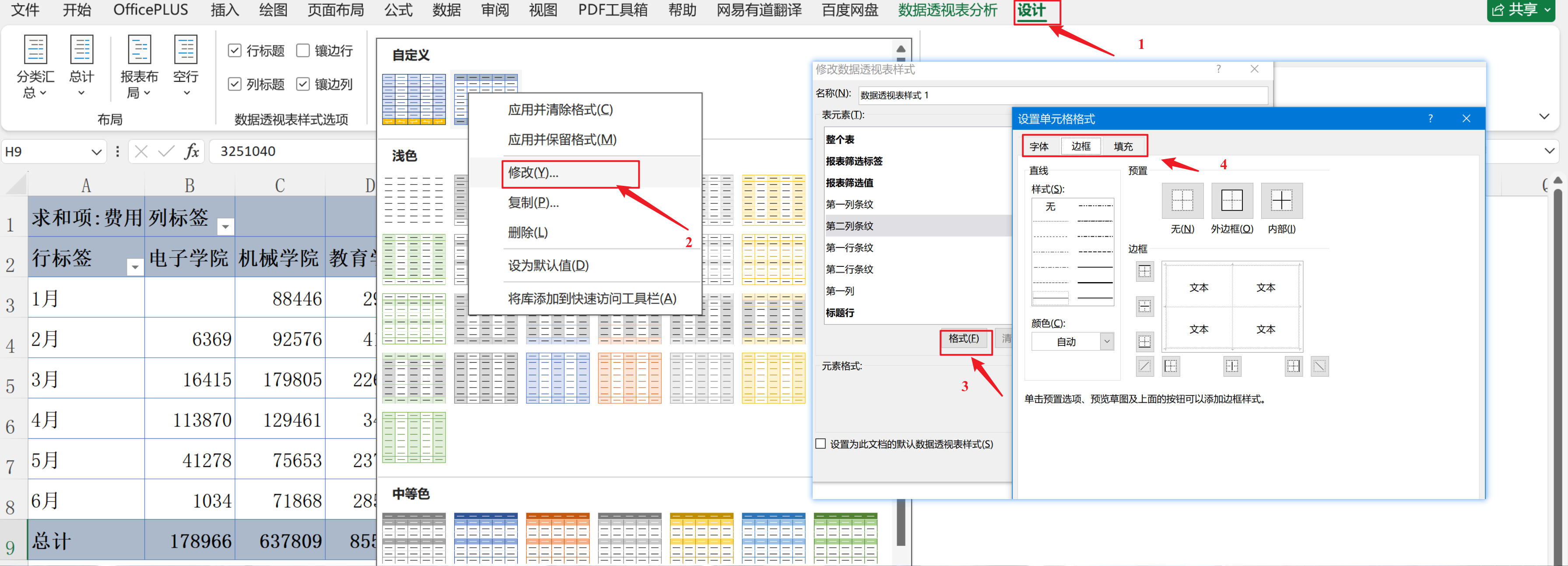Choose 修改(Y)... from the context menu
Image resolution: width=1568 pixels, height=566 pixels.
click(x=533, y=173)
